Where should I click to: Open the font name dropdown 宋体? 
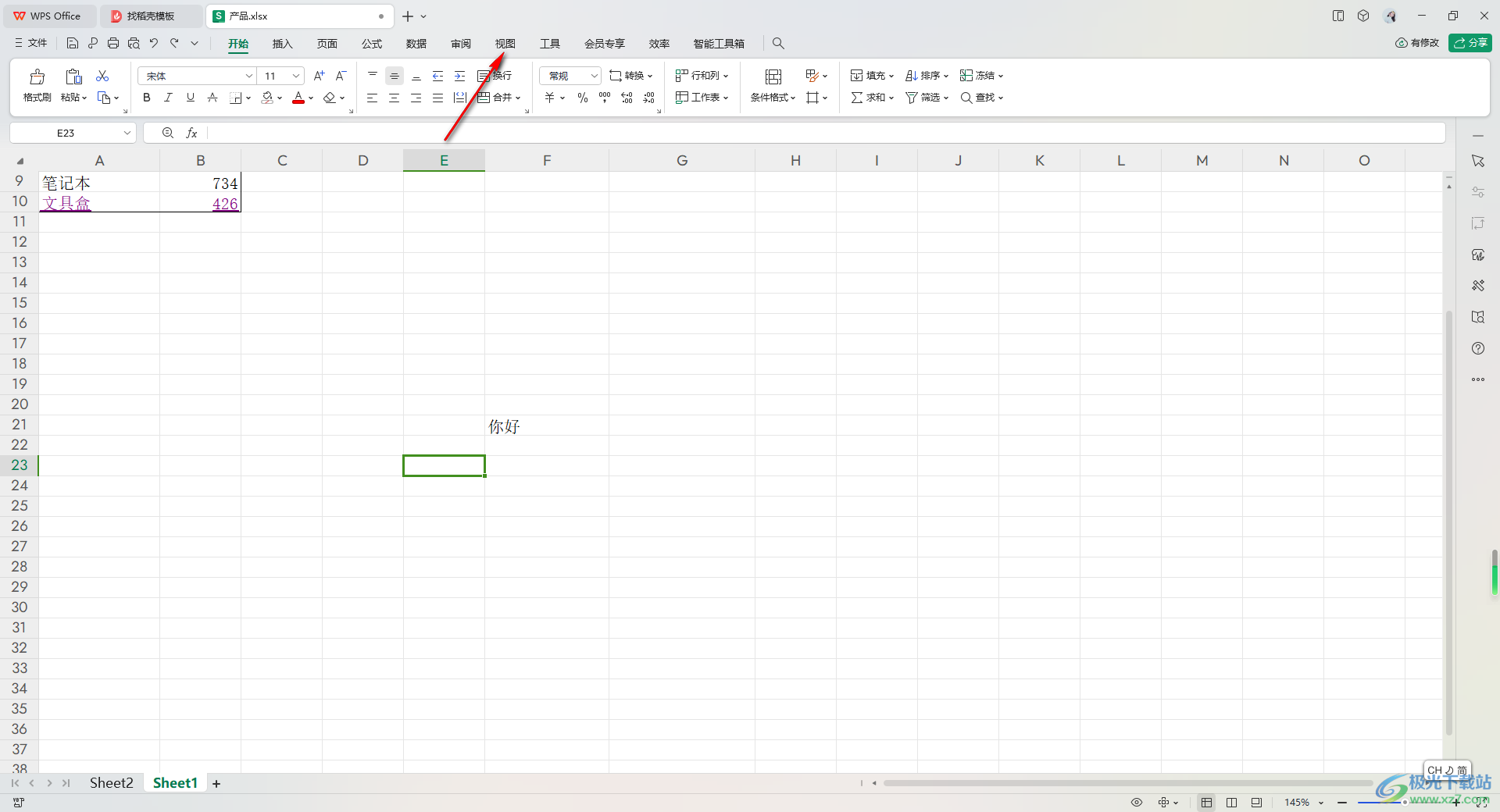[249, 76]
